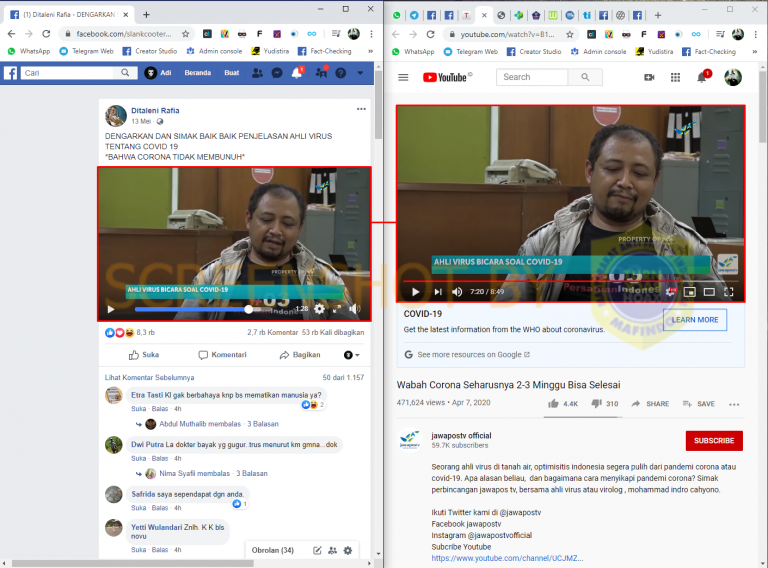
Task: Like the post with Suka button
Action: [144, 355]
